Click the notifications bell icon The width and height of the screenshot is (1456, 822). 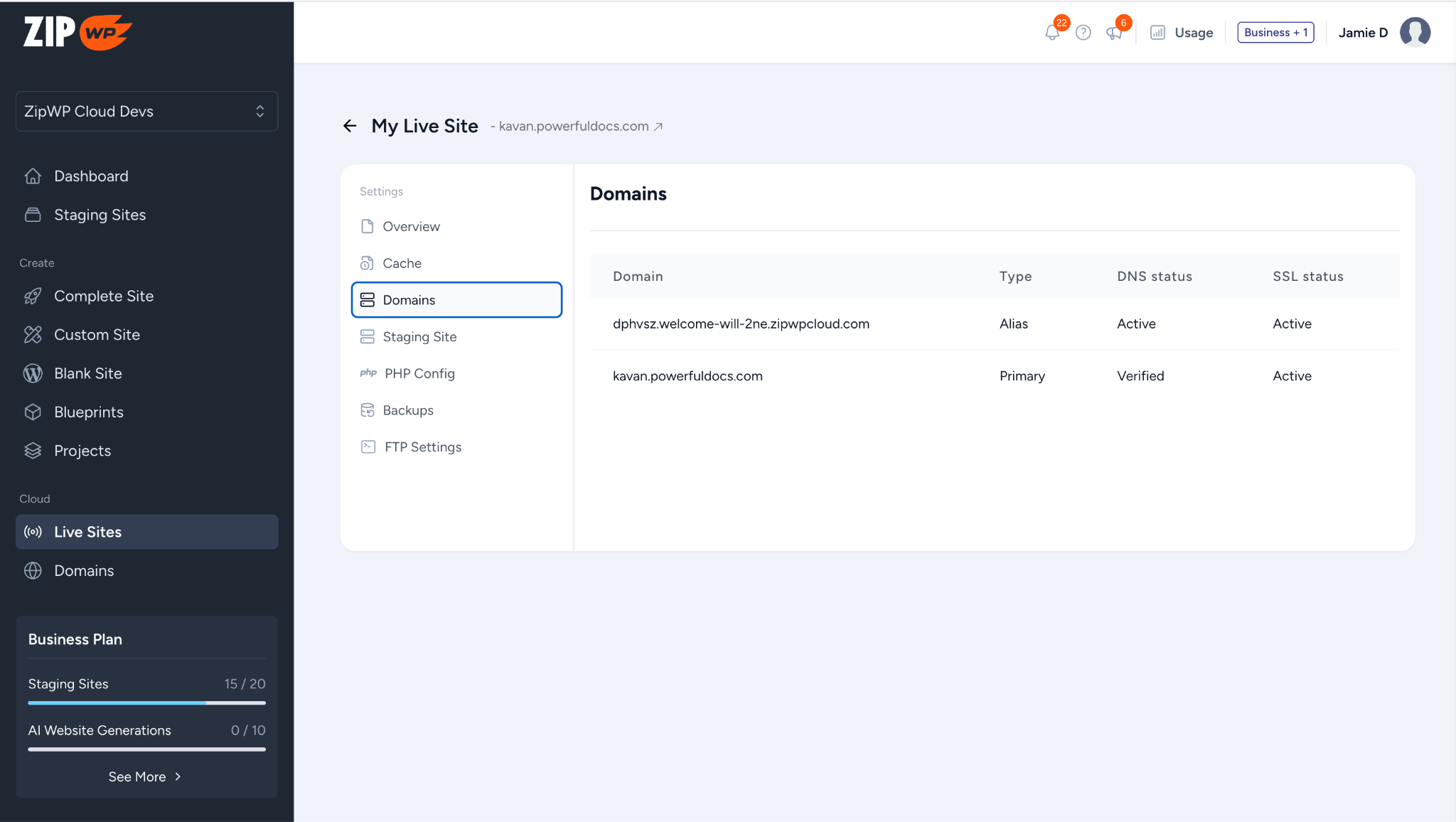point(1052,33)
